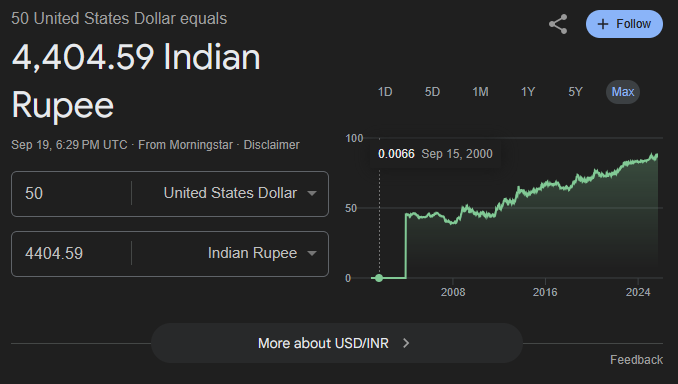Follow this currency pair

click(x=624, y=24)
